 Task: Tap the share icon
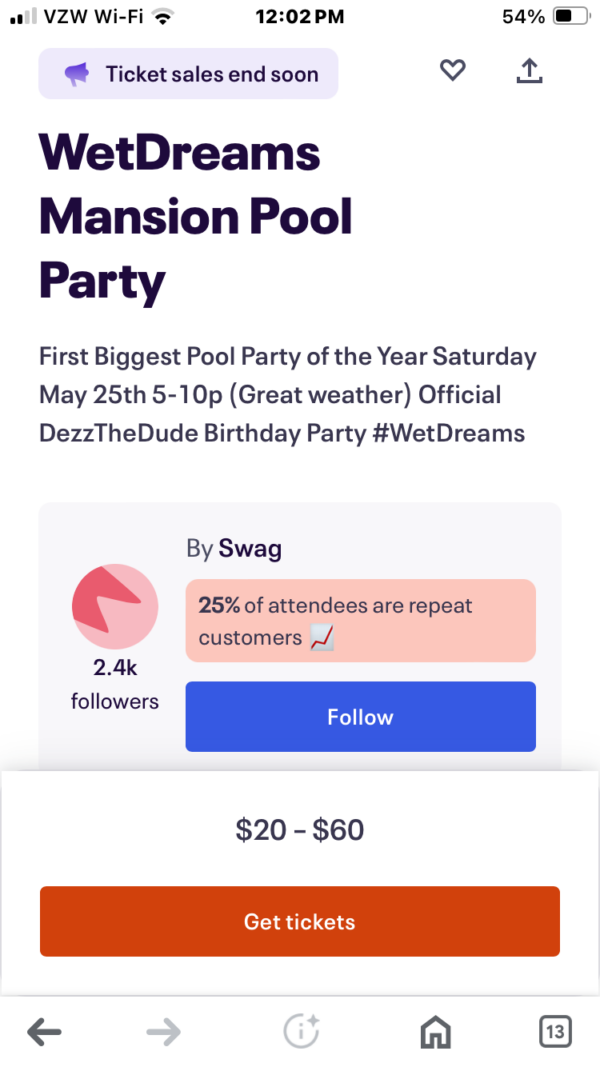[529, 71]
